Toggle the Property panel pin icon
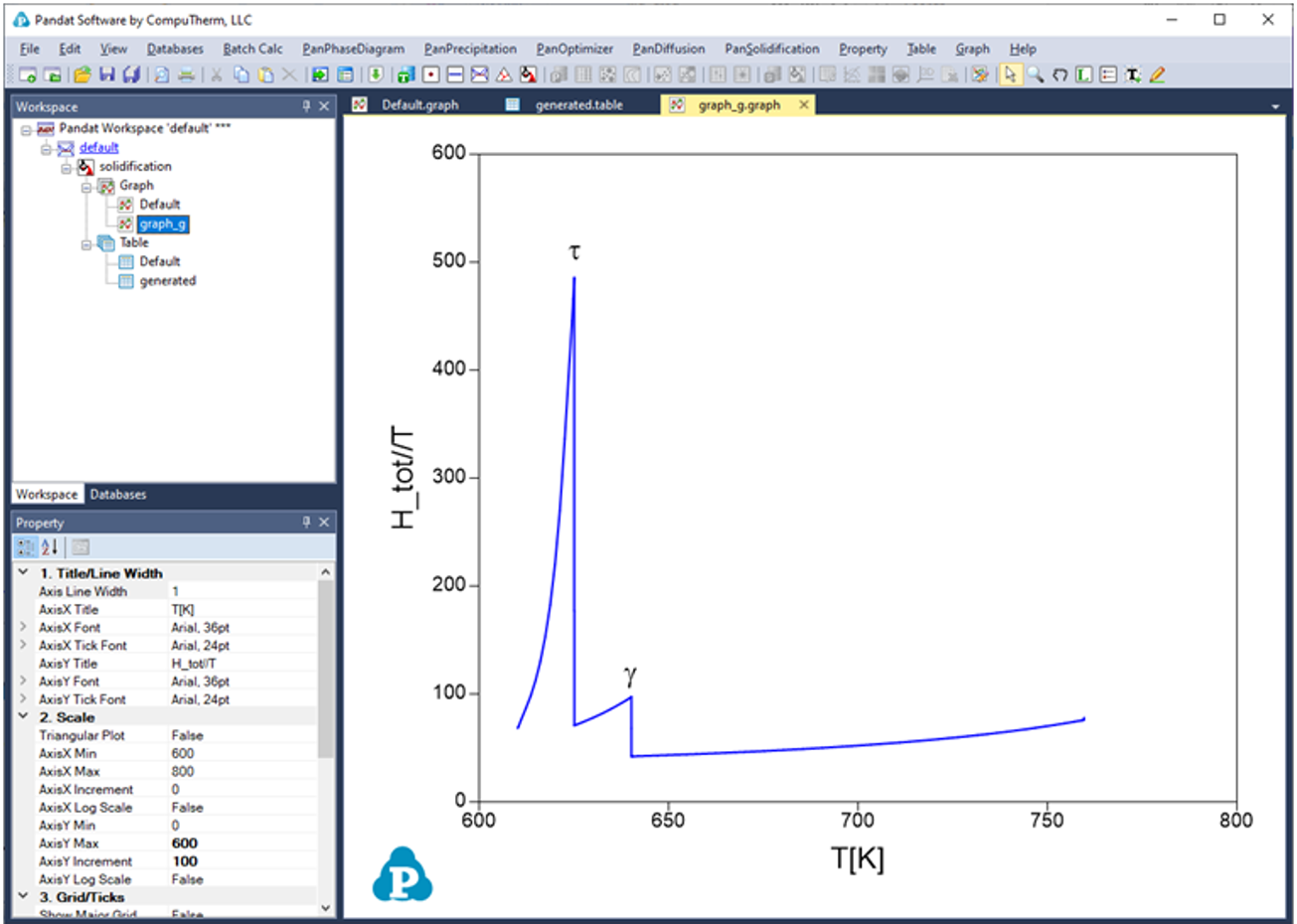Image resolution: width=1297 pixels, height=924 pixels. click(306, 523)
